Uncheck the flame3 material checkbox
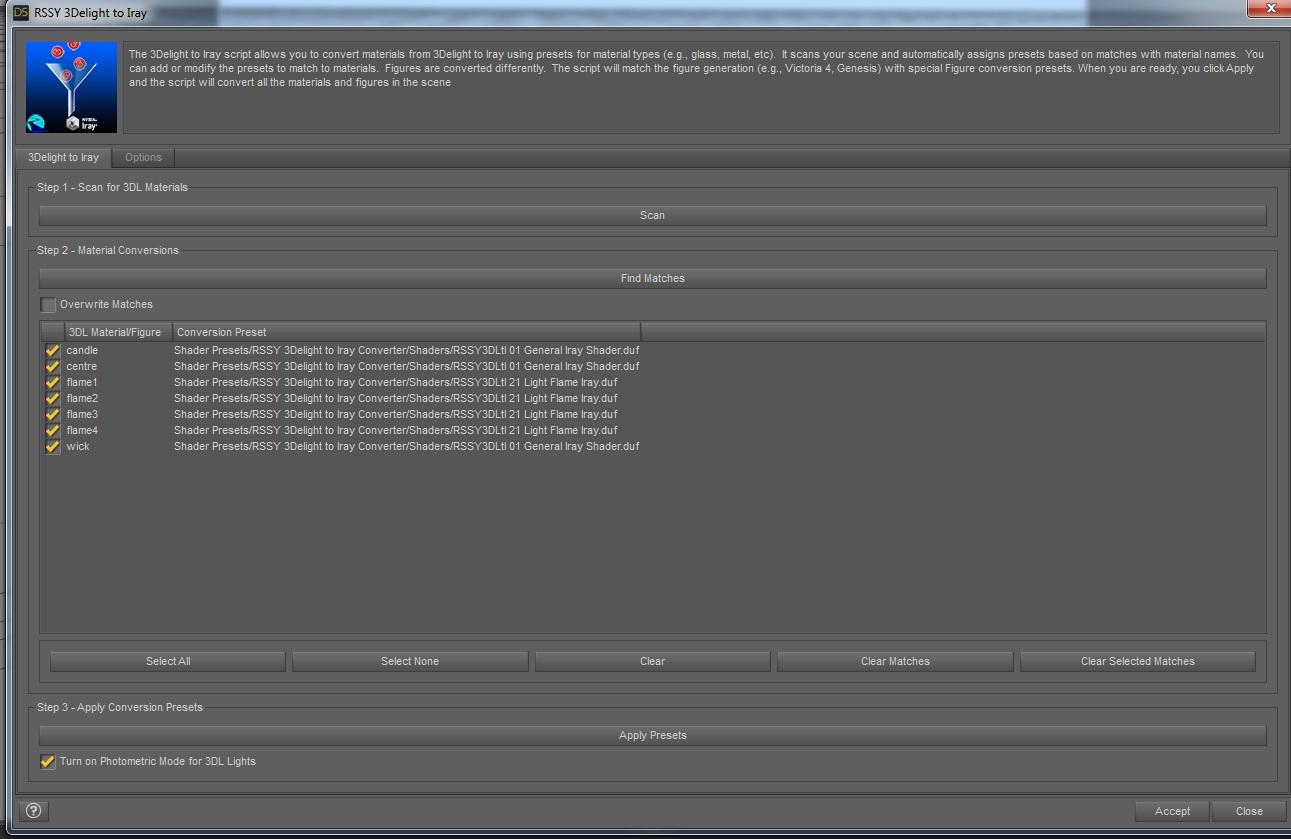Viewport: 1291px width, 839px height. (52, 415)
